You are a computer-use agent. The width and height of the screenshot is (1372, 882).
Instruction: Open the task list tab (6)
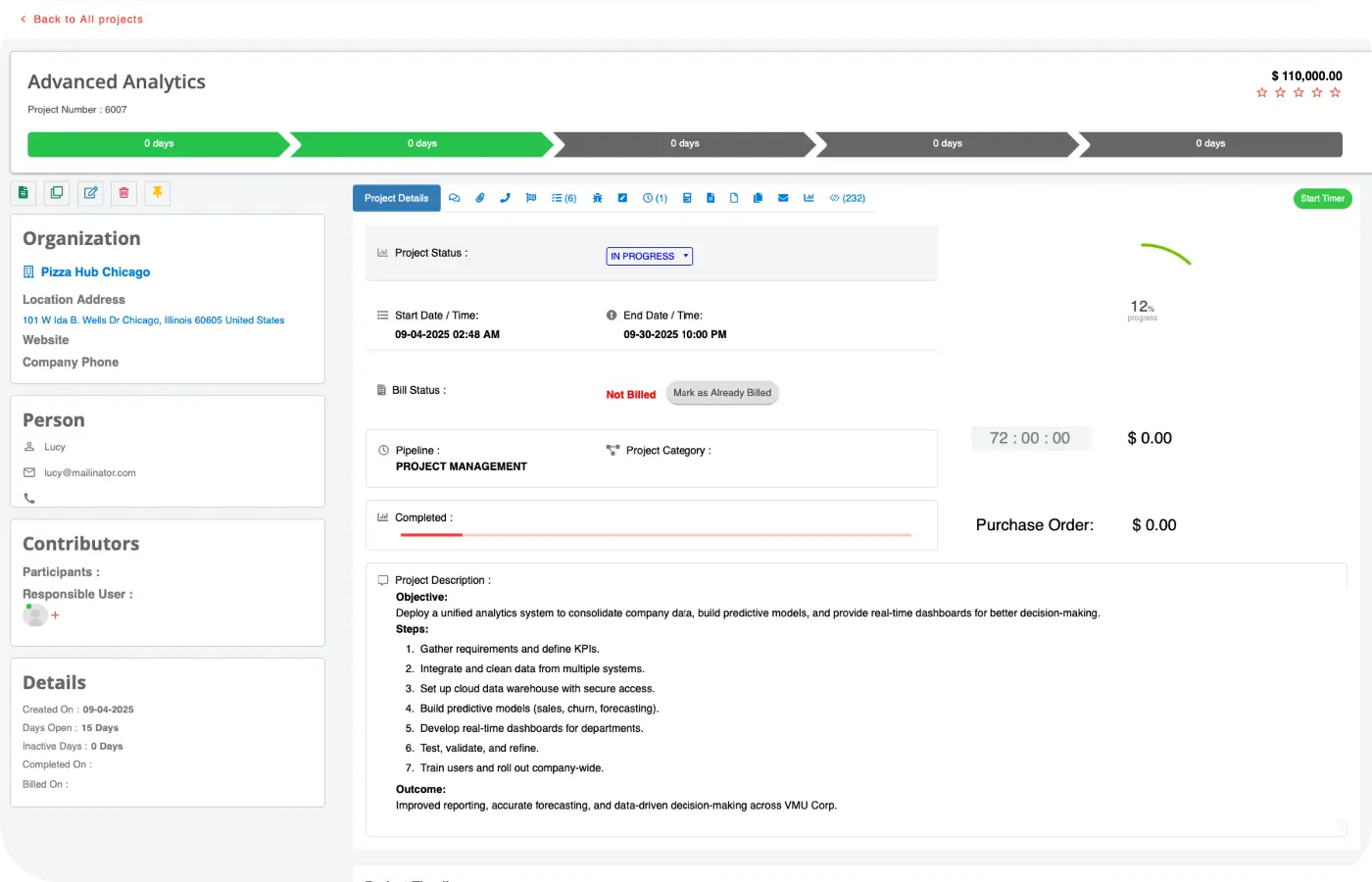point(563,198)
